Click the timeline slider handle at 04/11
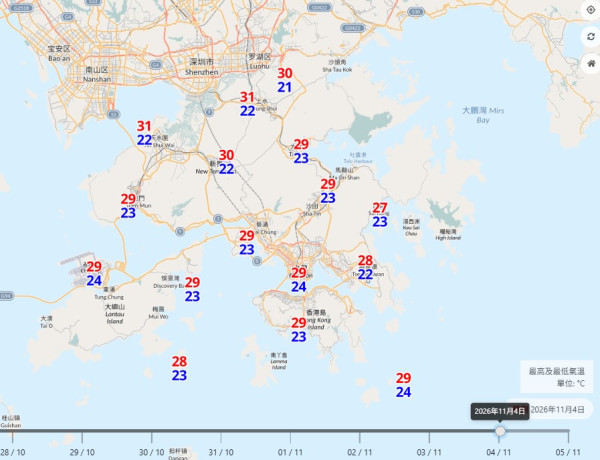Image resolution: width=600 pixels, height=460 pixels. click(500, 431)
